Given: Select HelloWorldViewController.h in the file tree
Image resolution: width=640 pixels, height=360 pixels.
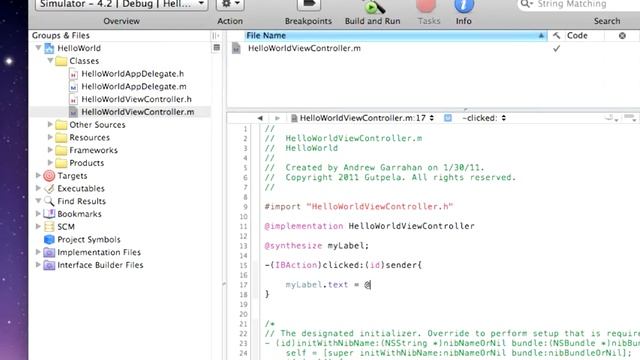Looking at the screenshot, I should point(136,99).
